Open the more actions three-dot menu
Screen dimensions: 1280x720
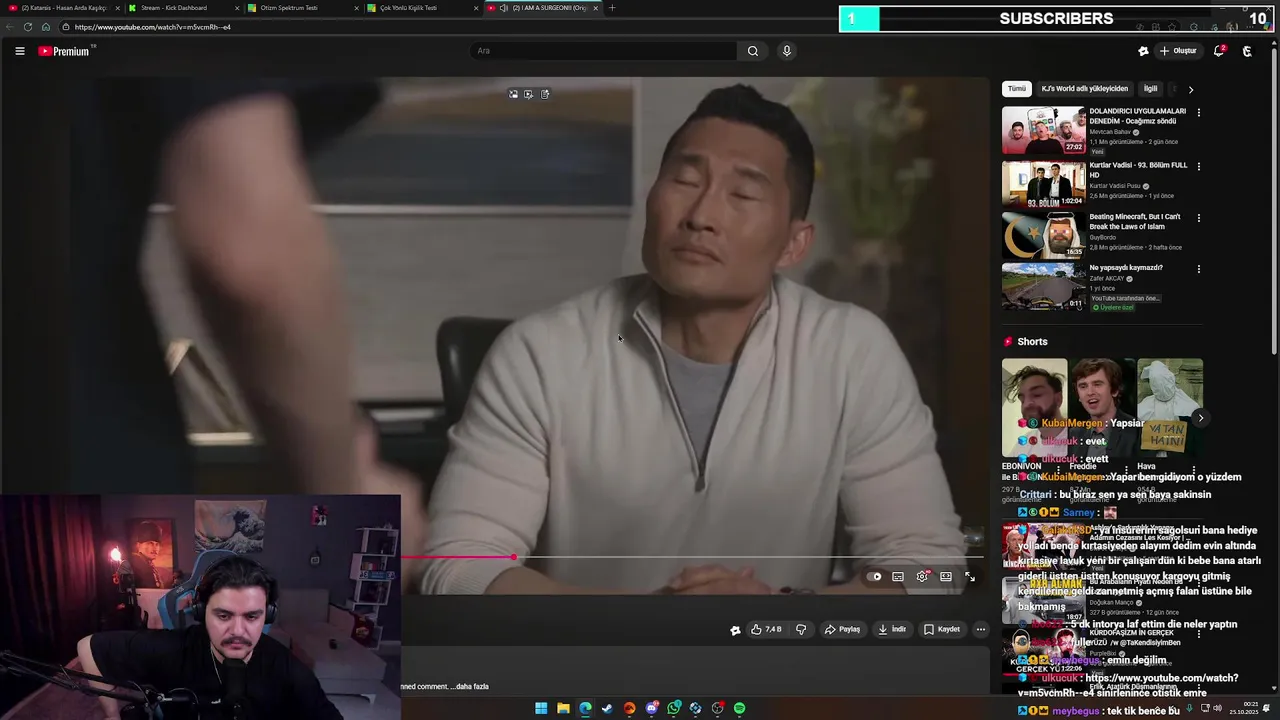pos(981,630)
